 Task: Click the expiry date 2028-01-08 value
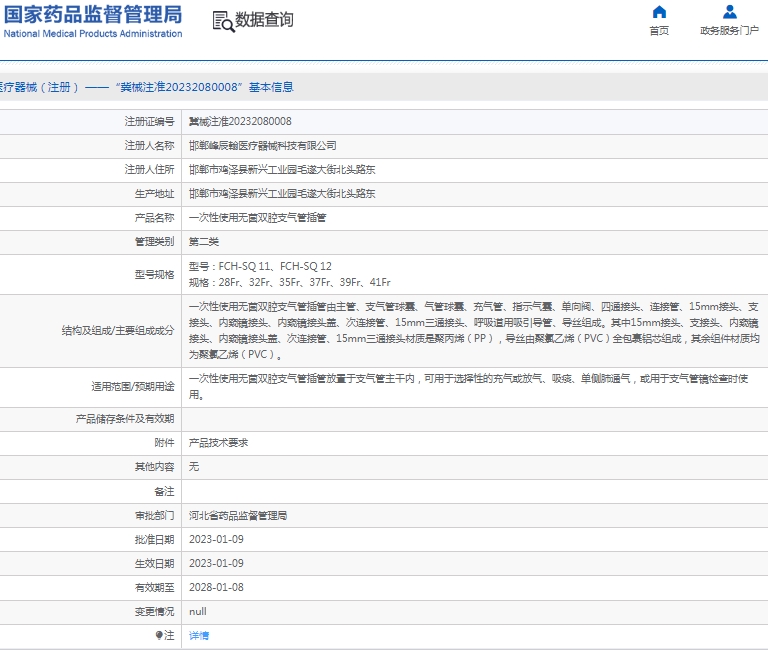tap(216, 587)
